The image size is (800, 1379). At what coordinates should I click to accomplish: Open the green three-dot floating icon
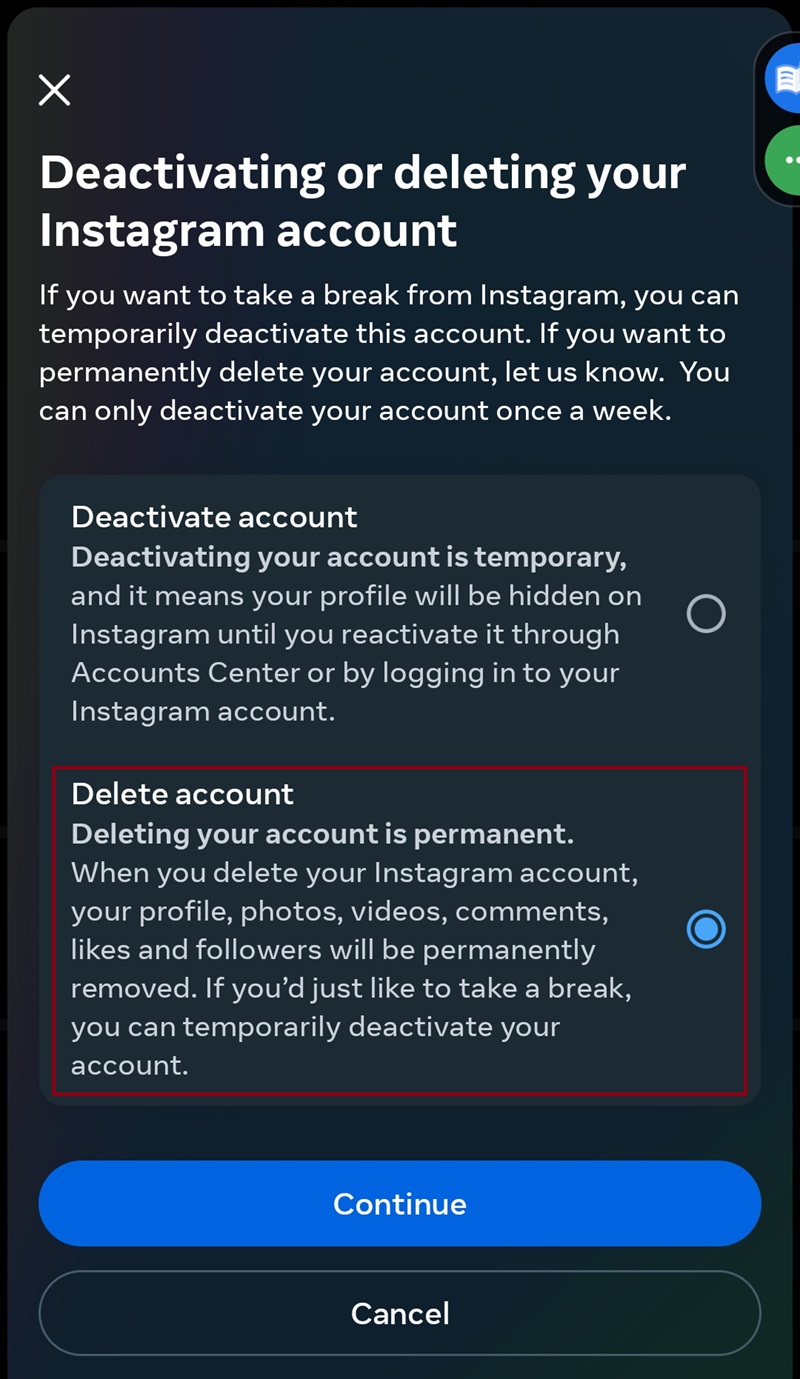click(784, 160)
